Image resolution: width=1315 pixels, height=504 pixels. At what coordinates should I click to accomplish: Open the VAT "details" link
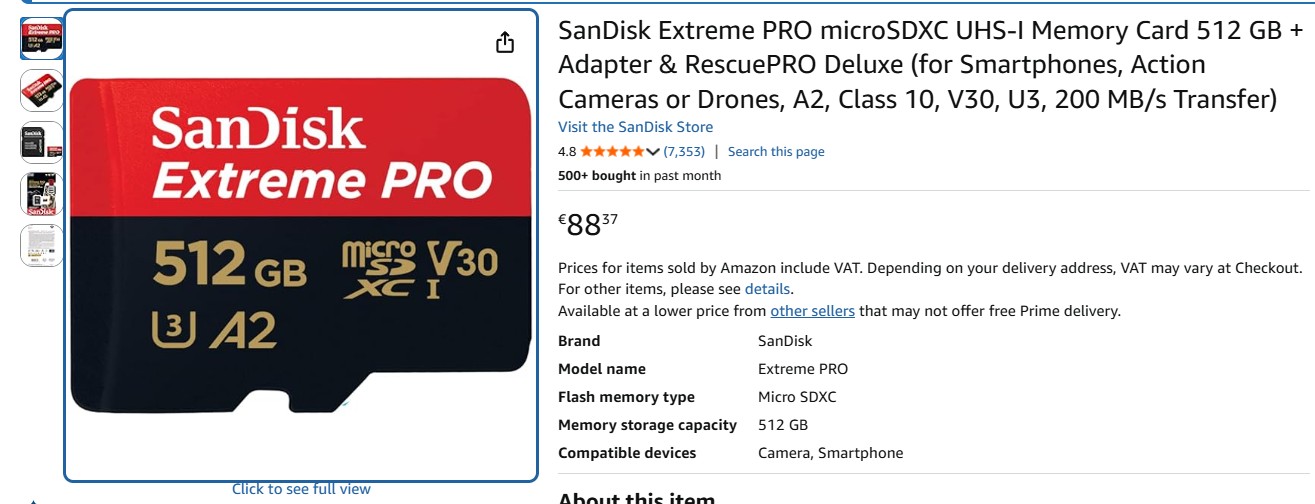click(x=767, y=289)
